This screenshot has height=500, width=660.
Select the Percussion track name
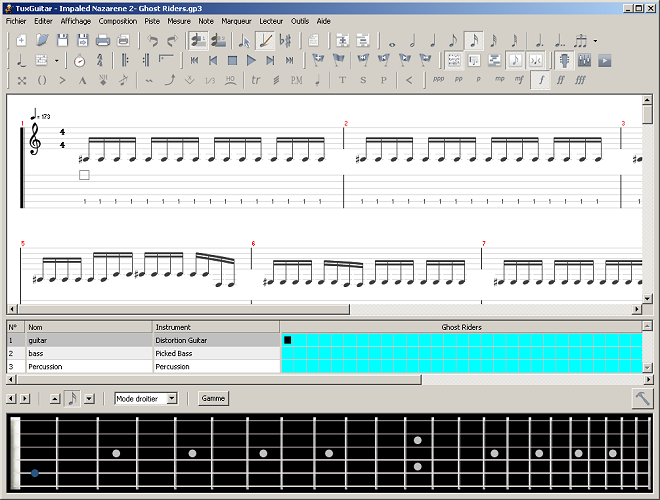pos(45,367)
